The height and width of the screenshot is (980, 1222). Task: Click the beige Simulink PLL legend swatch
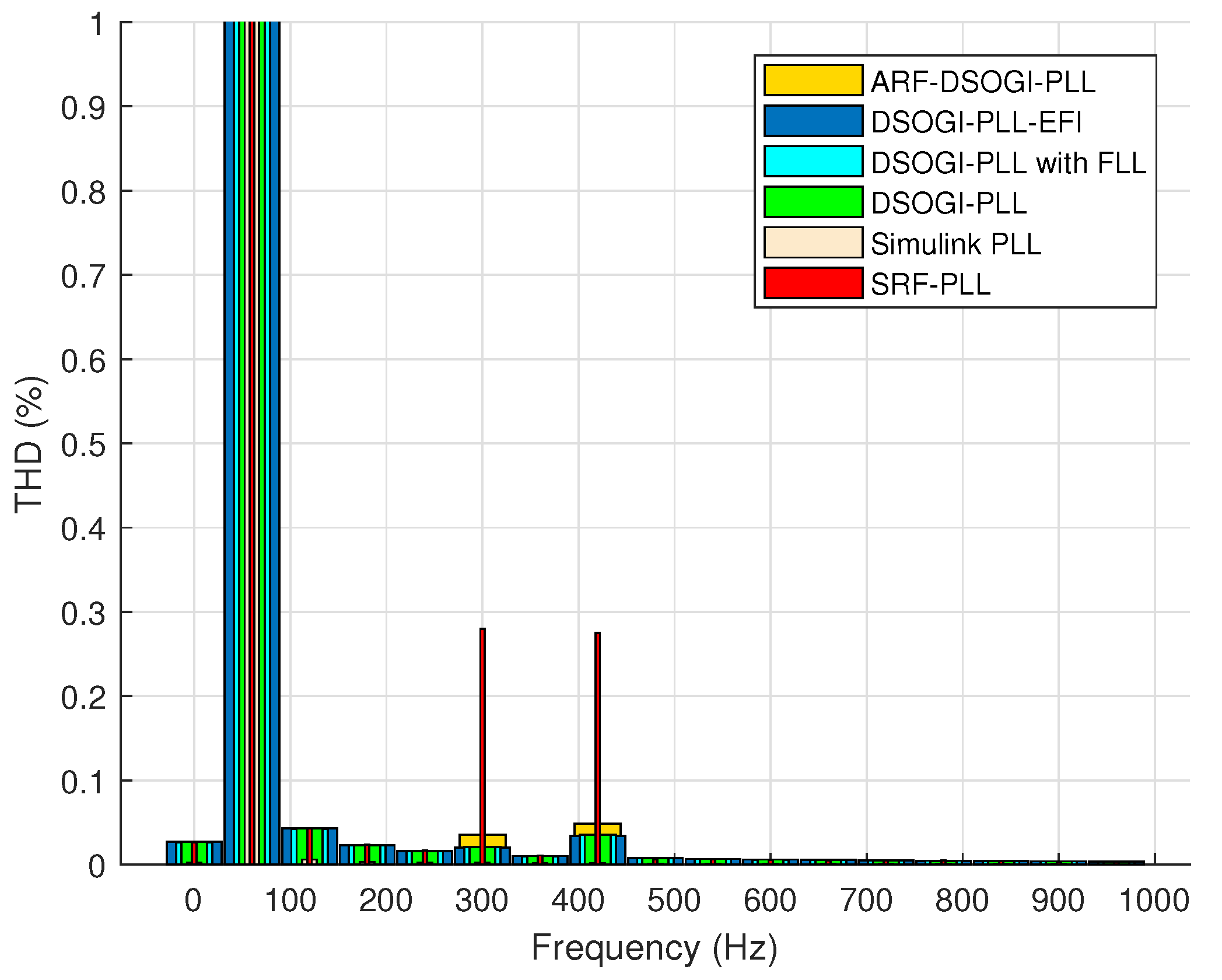tap(813, 243)
